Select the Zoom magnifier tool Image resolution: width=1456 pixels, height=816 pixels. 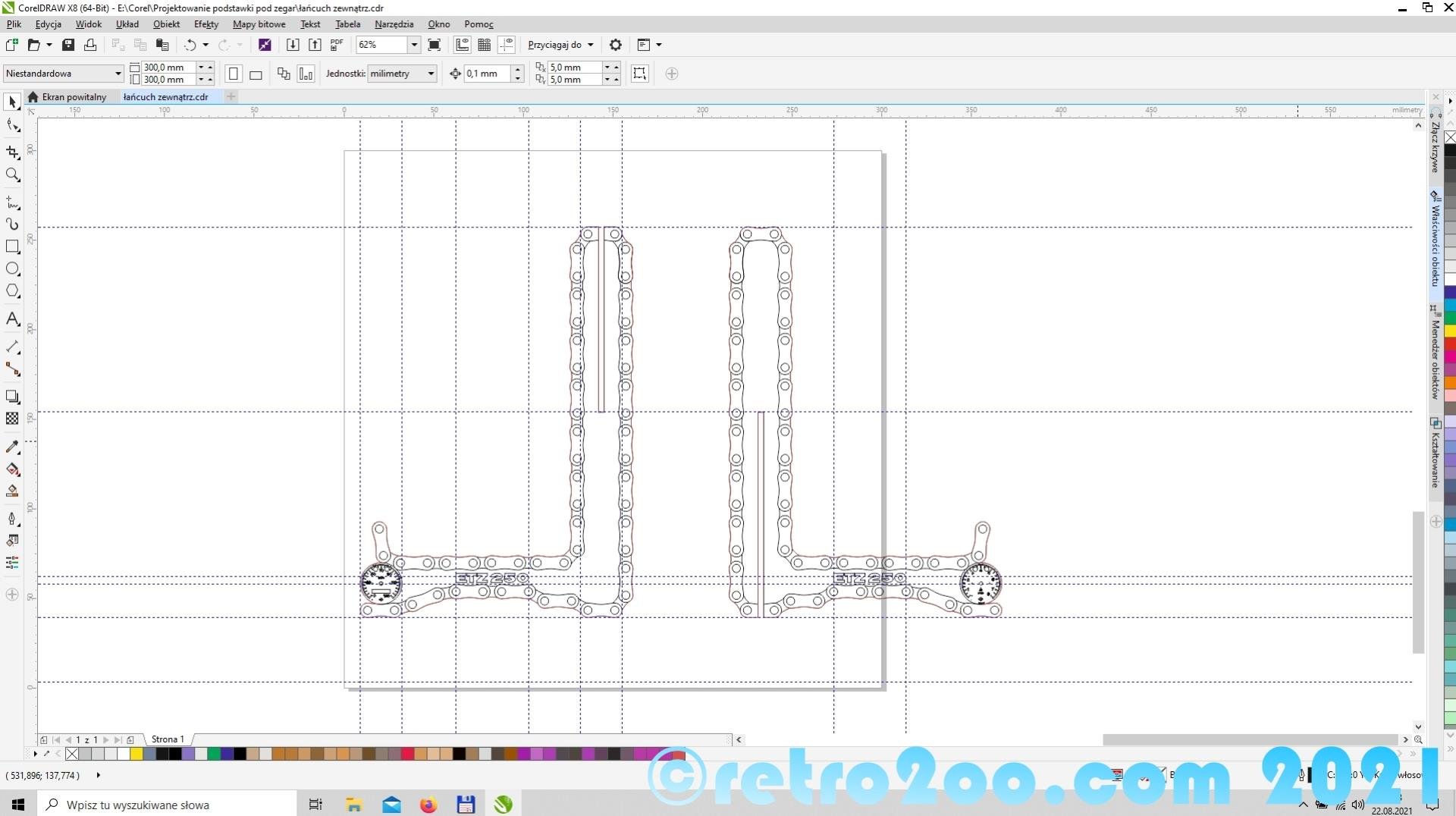tap(12, 175)
